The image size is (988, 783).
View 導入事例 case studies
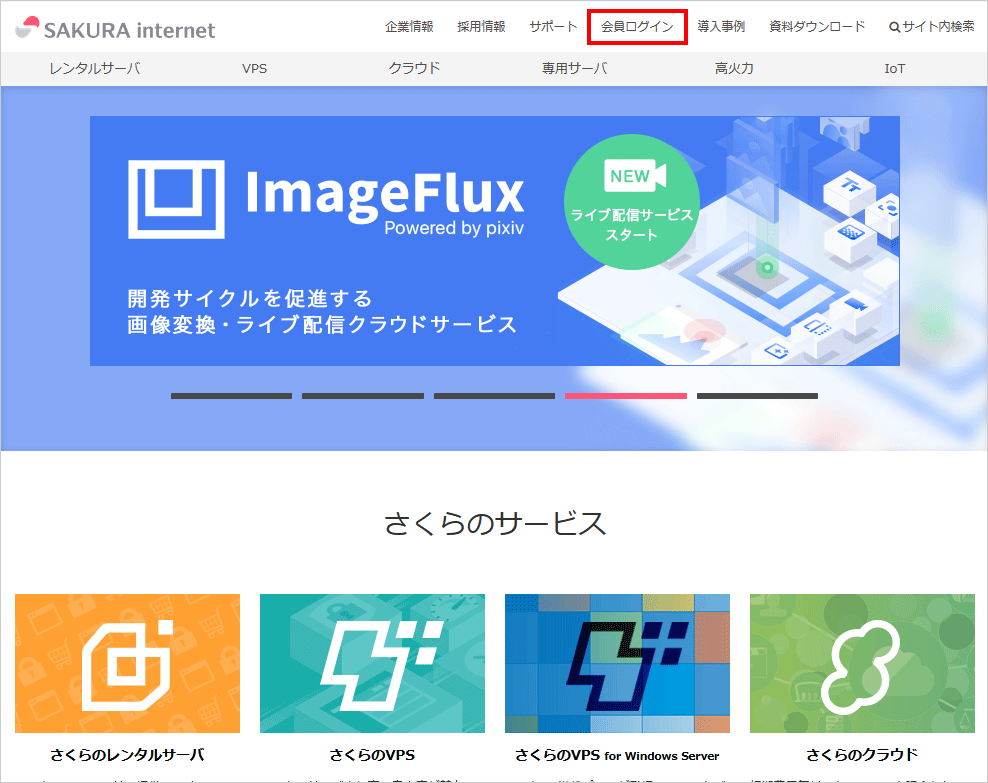[x=721, y=26]
